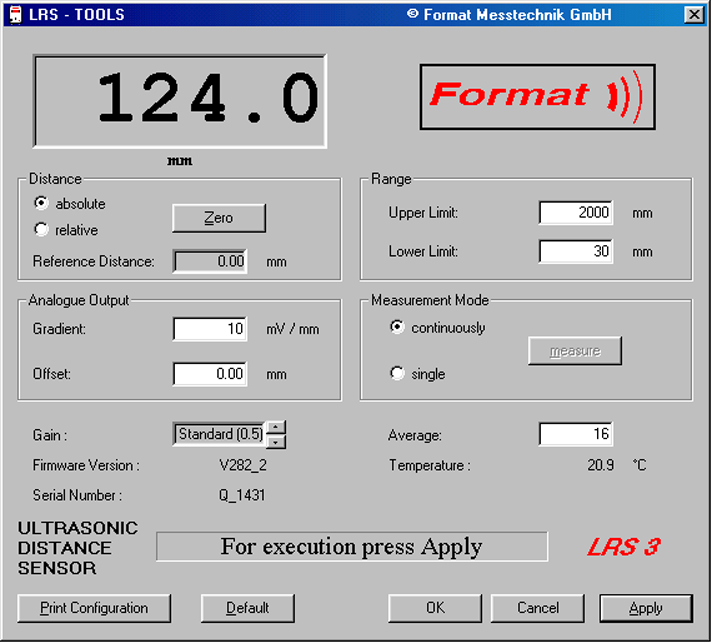Click the 'Offset:' label
Image resolution: width=712 pixels, height=643 pixels.
pos(52,374)
